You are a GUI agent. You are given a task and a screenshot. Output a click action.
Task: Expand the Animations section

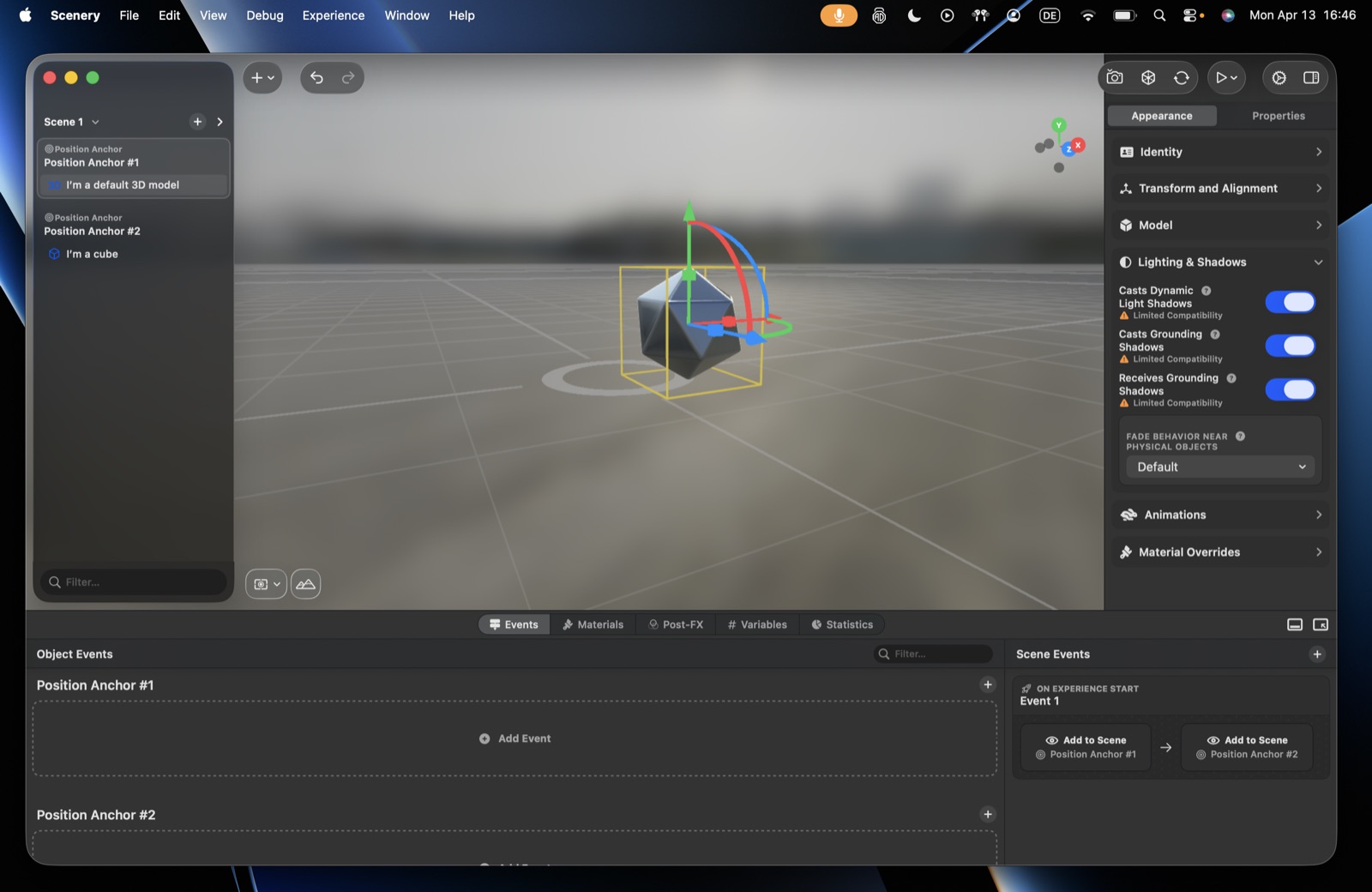pos(1221,515)
